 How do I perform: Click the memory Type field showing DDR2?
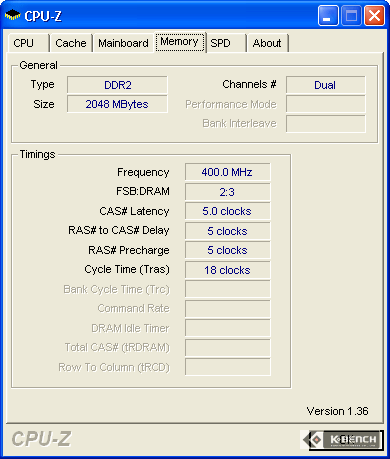click(117, 85)
